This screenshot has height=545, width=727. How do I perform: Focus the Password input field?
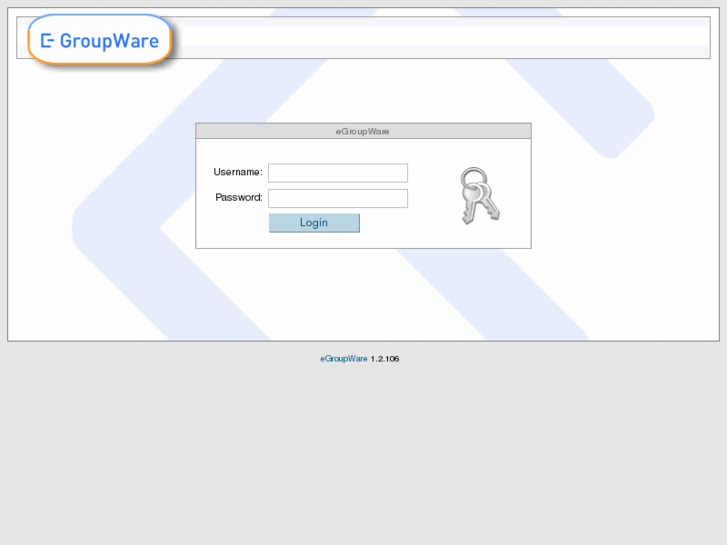pos(338,199)
